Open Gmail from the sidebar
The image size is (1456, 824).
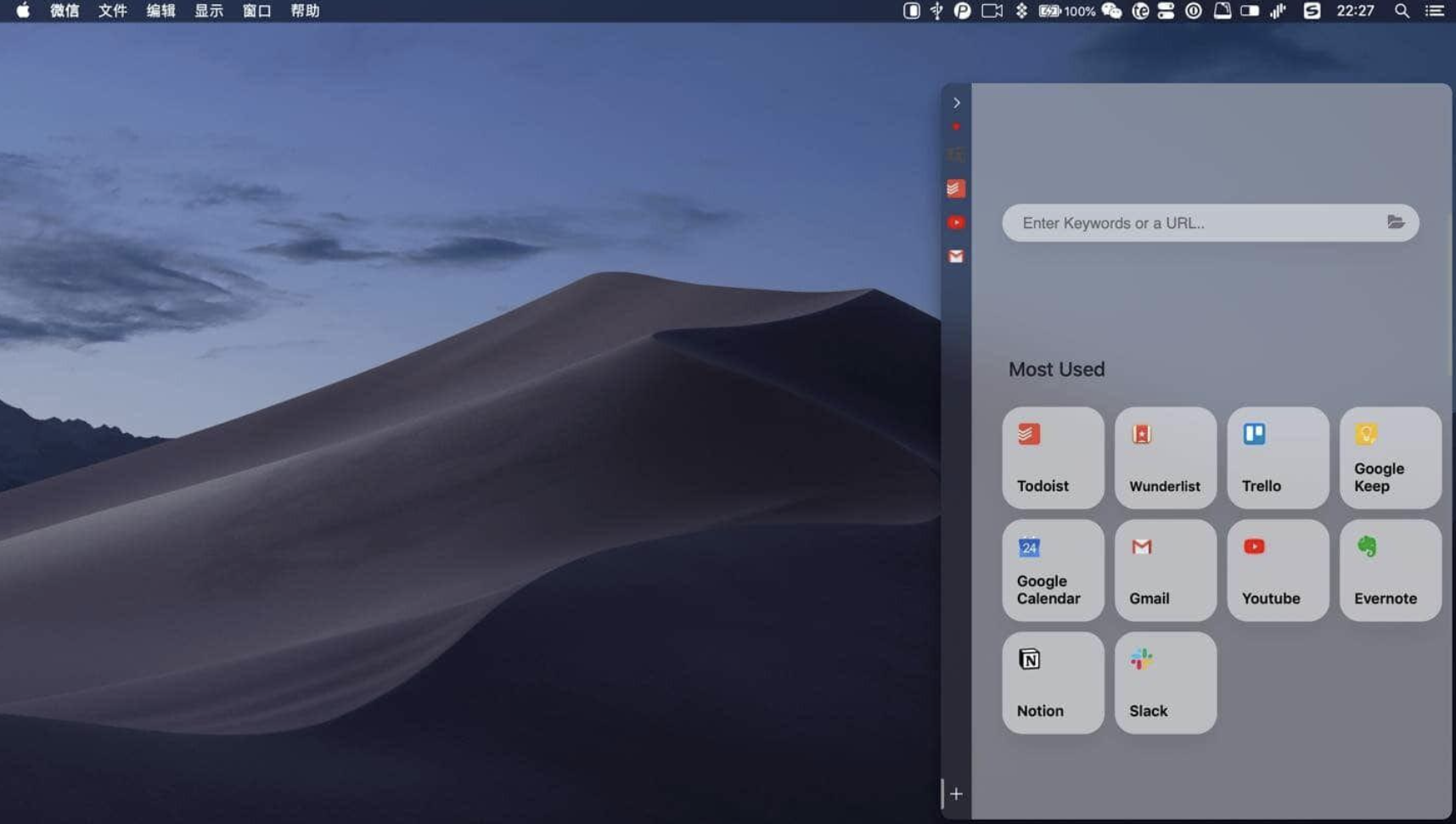pyautogui.click(x=957, y=256)
